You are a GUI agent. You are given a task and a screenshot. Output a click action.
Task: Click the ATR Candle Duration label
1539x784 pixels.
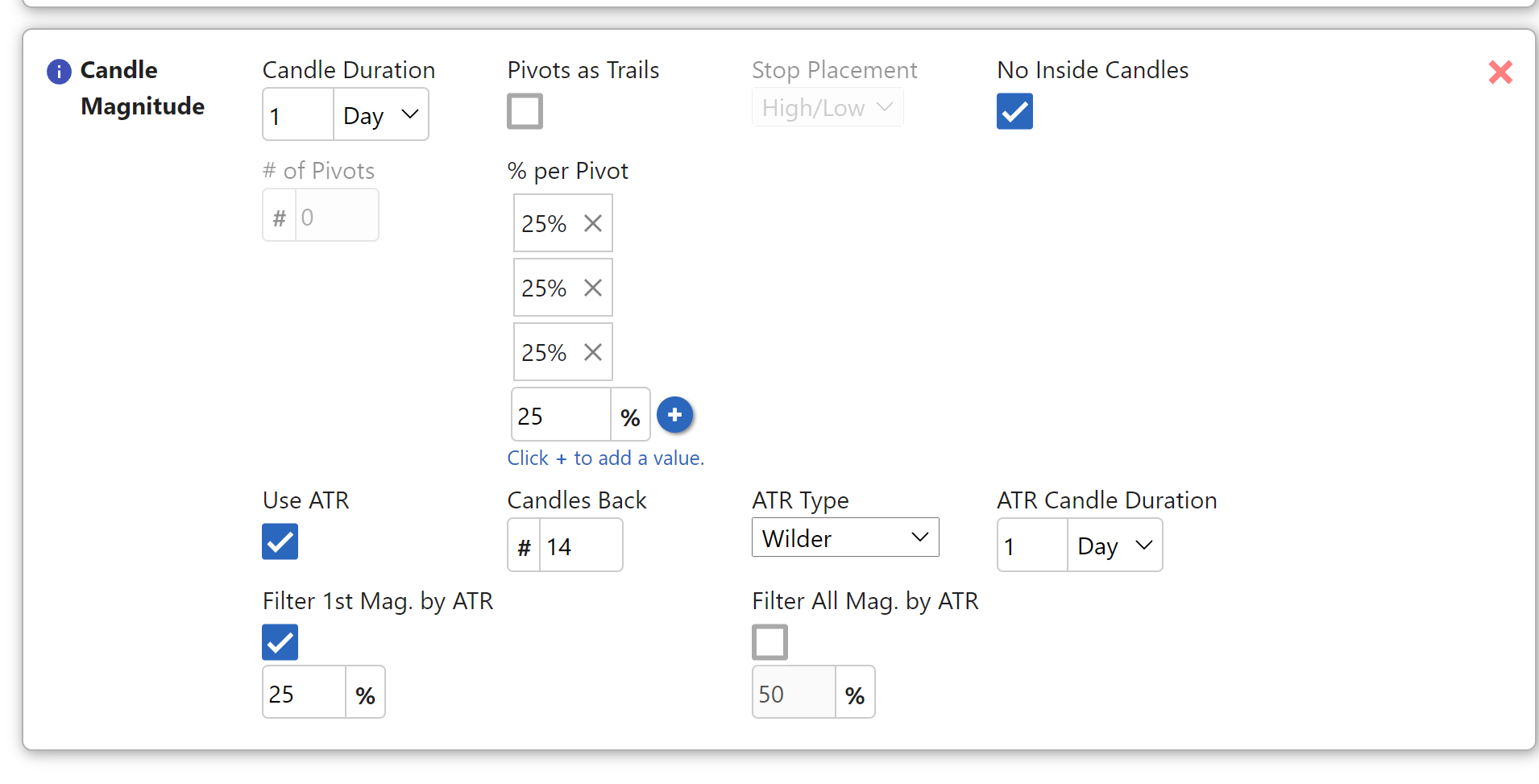point(1107,500)
